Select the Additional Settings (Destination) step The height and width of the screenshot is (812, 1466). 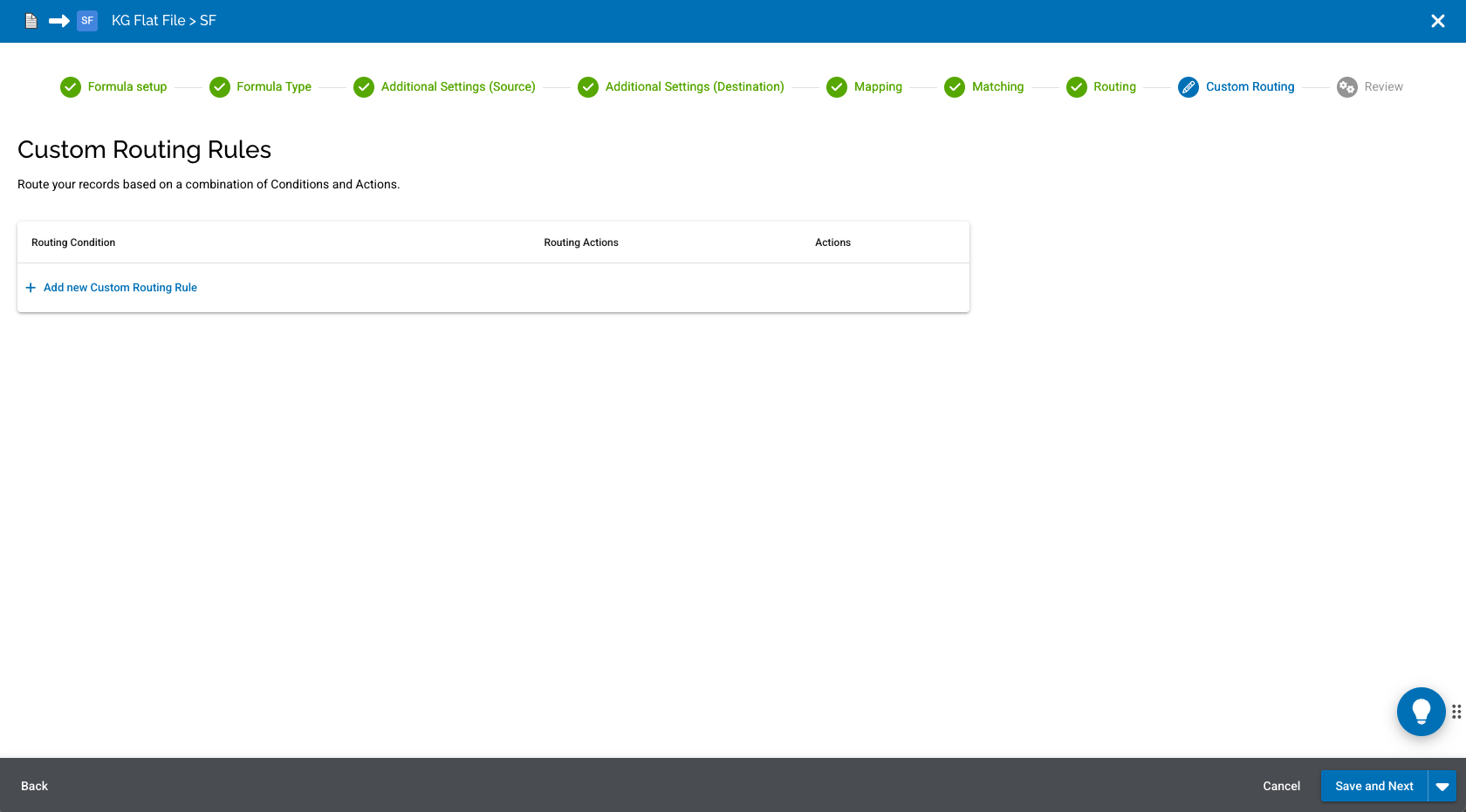coord(587,86)
